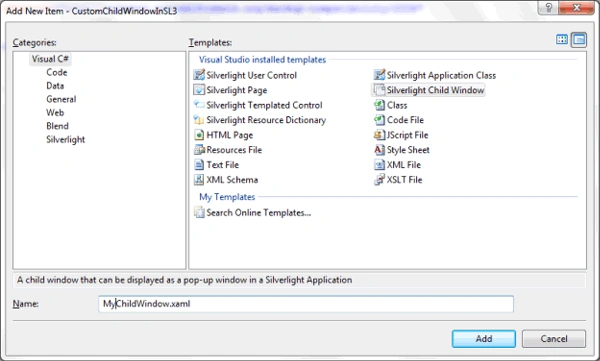Image resolution: width=600 pixels, height=361 pixels.
Task: Select the Silverlight Page template icon
Action: [199, 90]
